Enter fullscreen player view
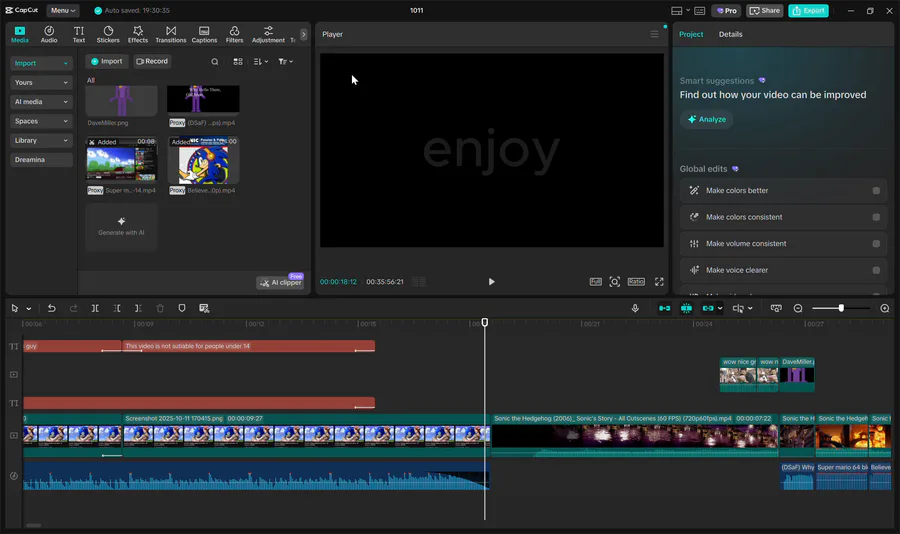Screen dimensions: 900x534 coord(659,282)
